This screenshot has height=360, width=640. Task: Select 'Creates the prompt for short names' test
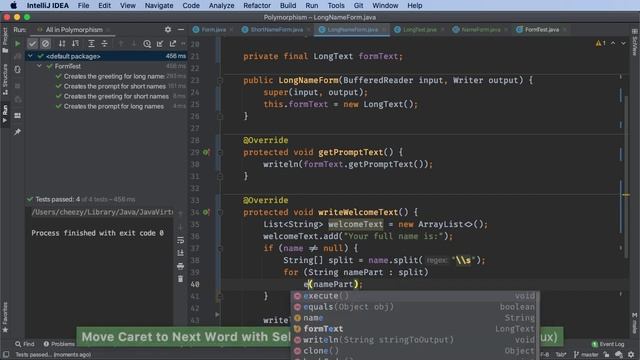pos(115,86)
